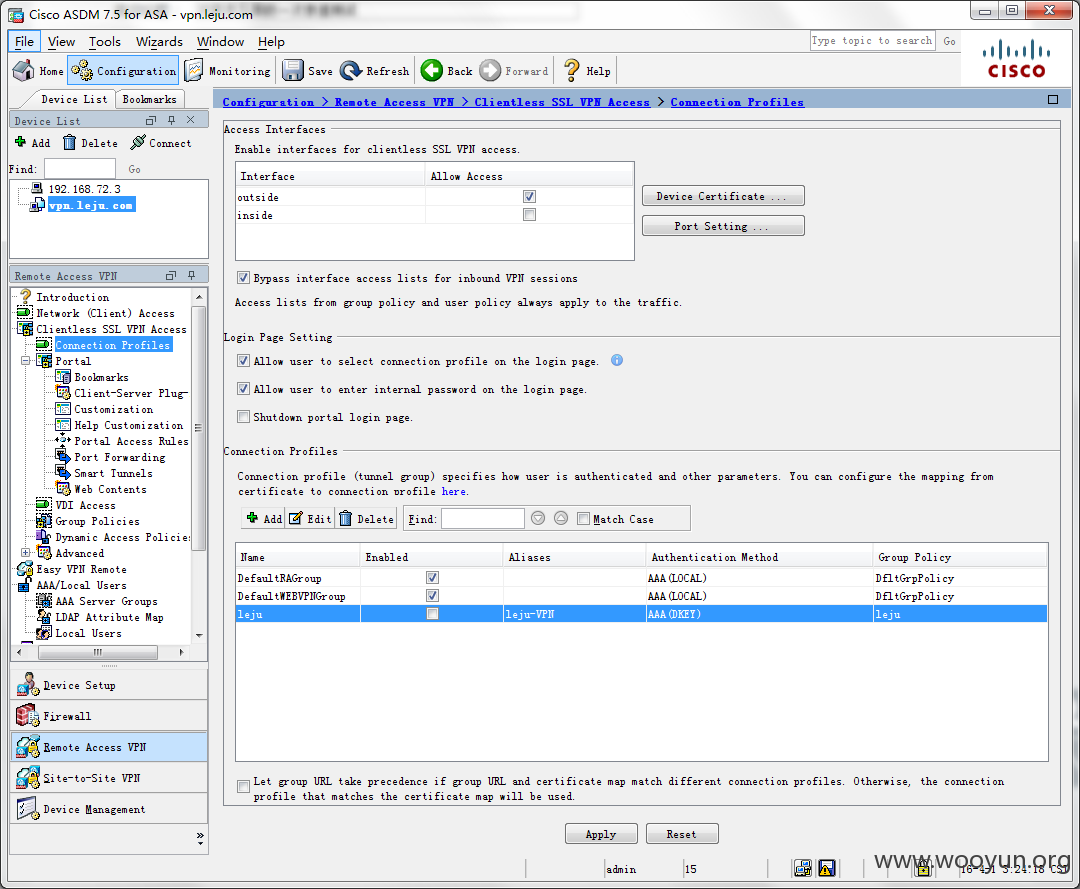This screenshot has width=1080, height=889.
Task: Toggle the Match Case checkbox
Action: click(583, 519)
